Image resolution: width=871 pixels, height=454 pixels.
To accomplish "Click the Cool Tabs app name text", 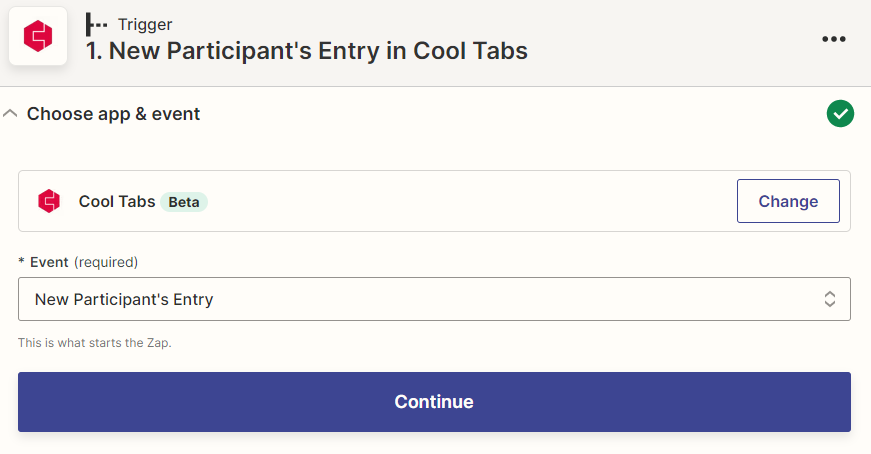I will click(117, 201).
